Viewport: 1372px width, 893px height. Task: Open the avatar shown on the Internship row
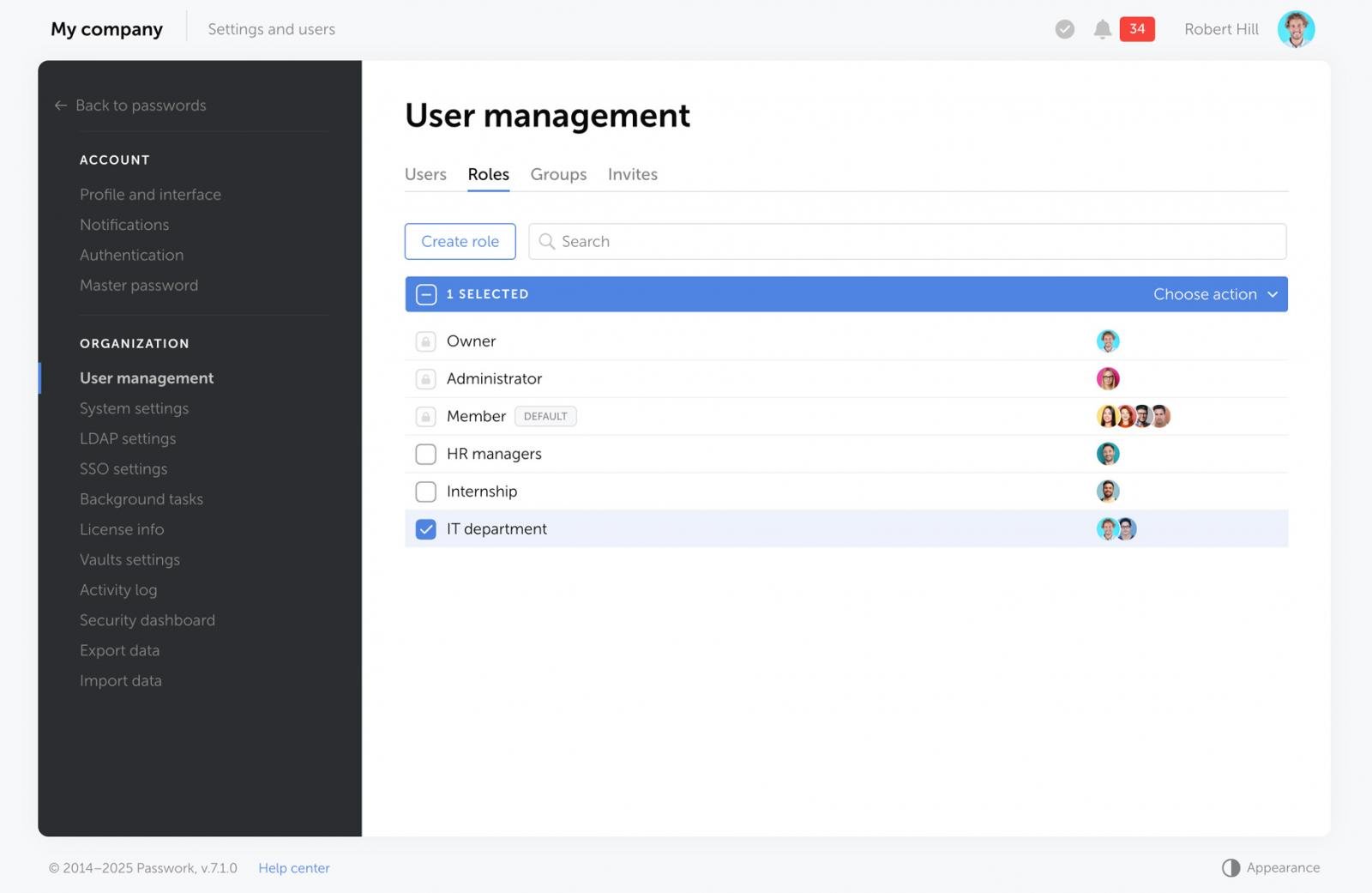point(1108,491)
